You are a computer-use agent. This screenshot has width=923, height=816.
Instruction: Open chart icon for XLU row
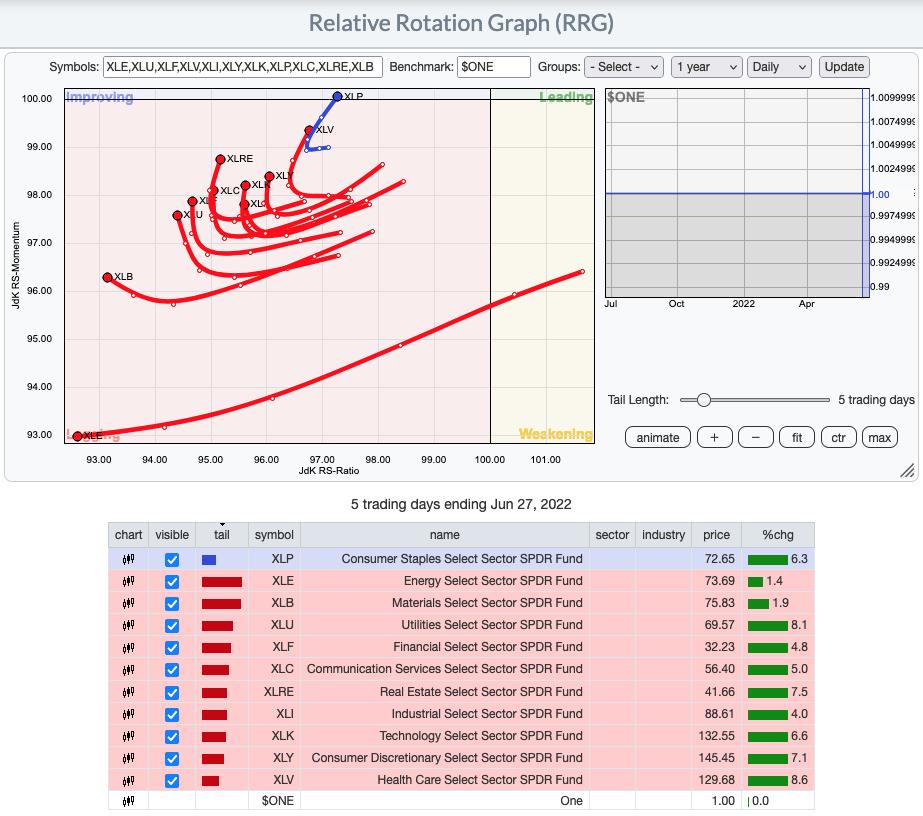pos(128,625)
